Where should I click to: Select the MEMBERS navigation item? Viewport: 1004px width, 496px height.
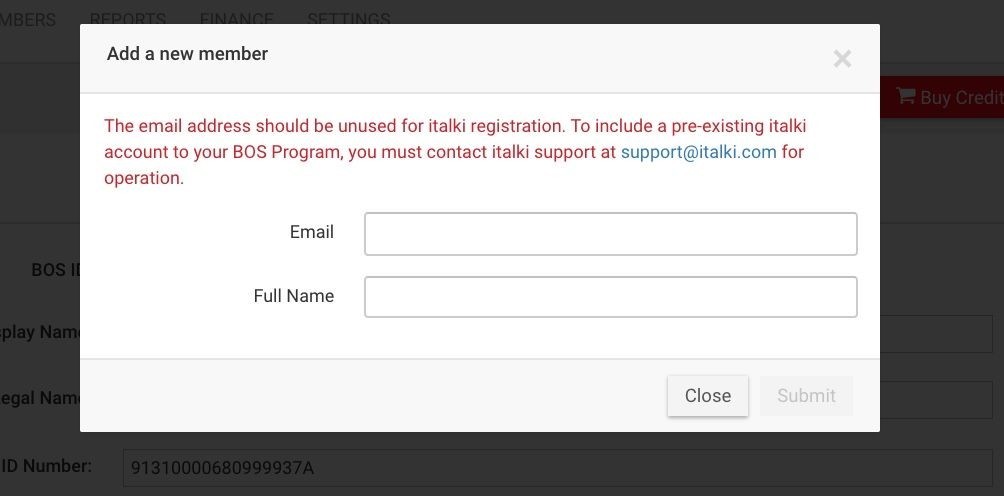28,20
